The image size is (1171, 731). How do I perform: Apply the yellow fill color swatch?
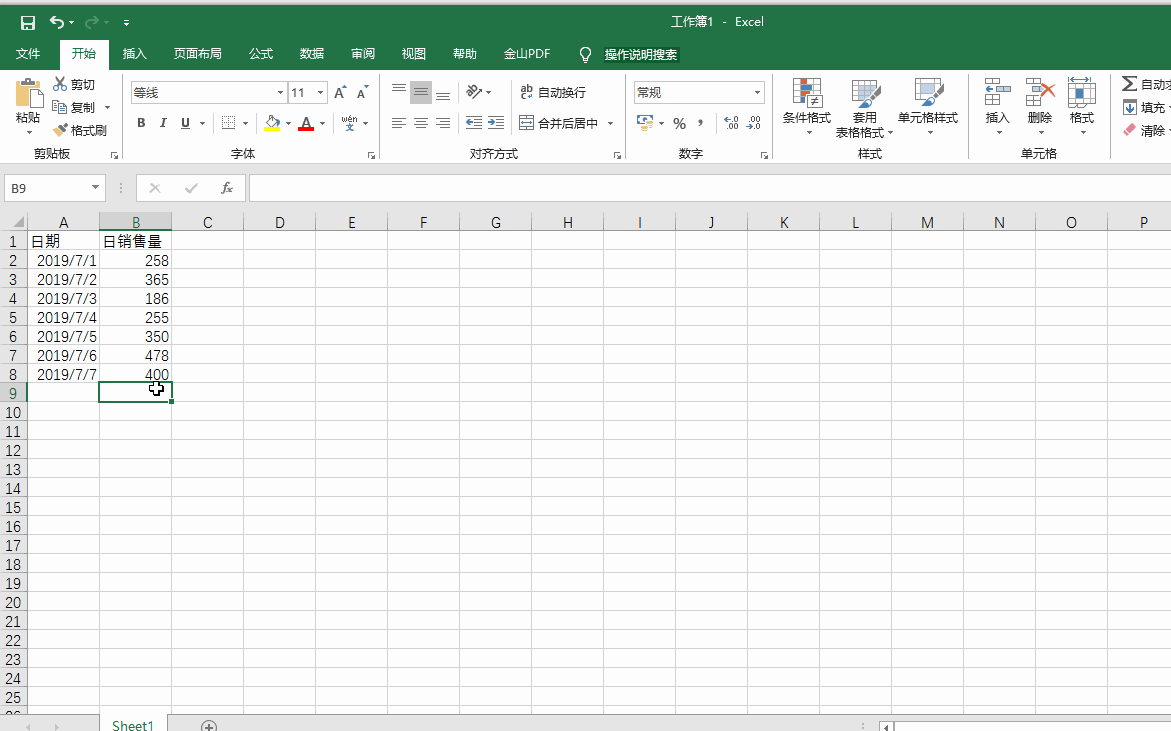coord(272,123)
